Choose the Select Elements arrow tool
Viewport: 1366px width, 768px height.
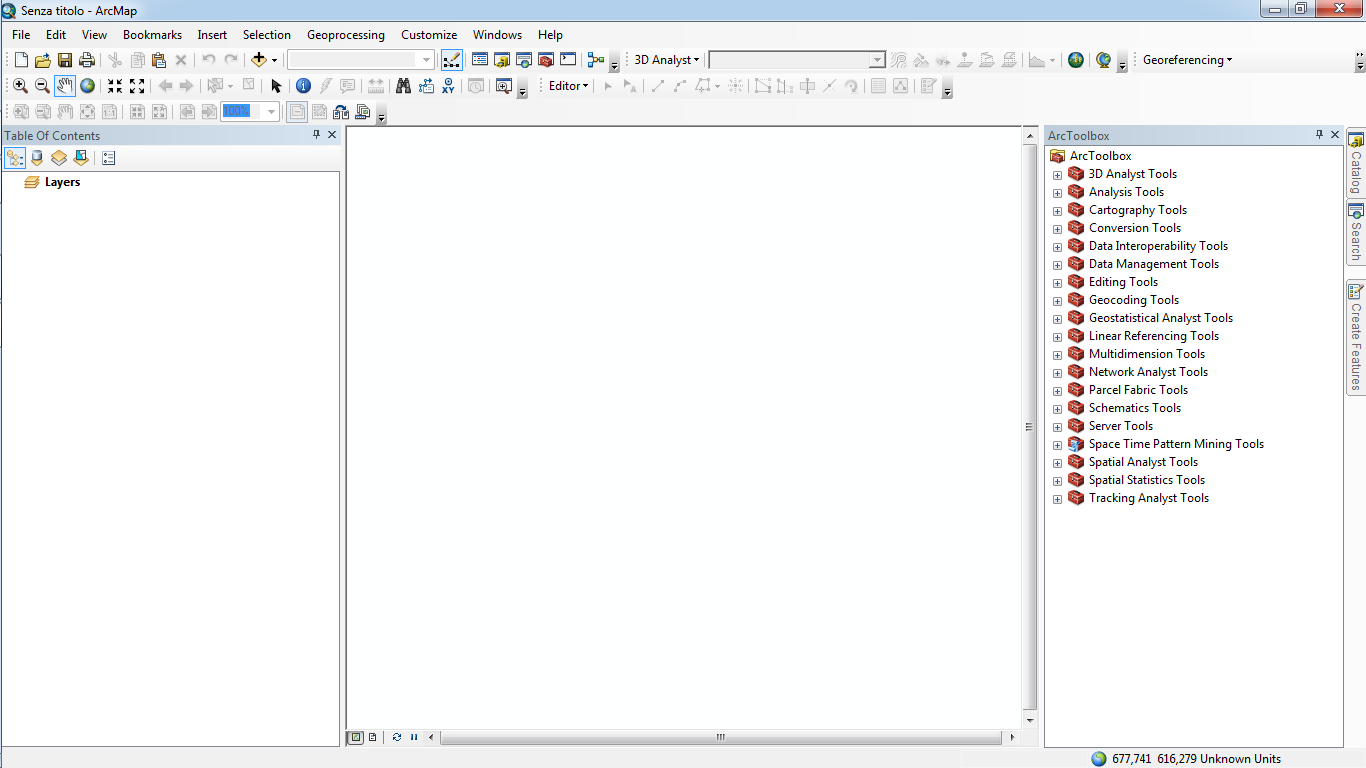tap(276, 86)
